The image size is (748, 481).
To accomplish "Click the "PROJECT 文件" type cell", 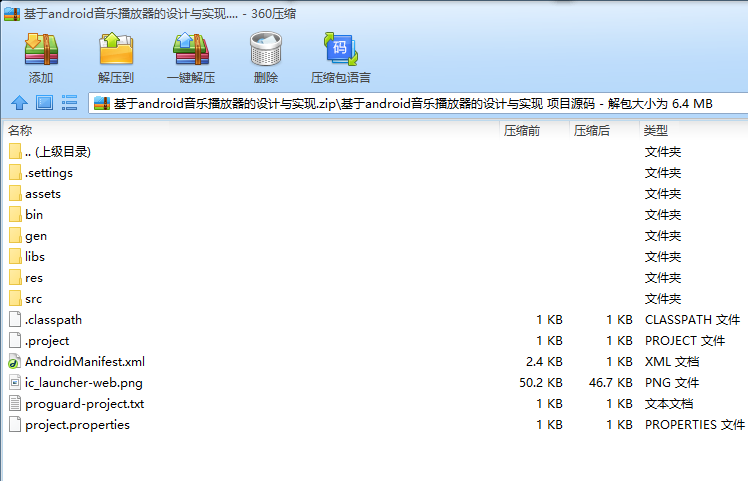I will pyautogui.click(x=685, y=341).
